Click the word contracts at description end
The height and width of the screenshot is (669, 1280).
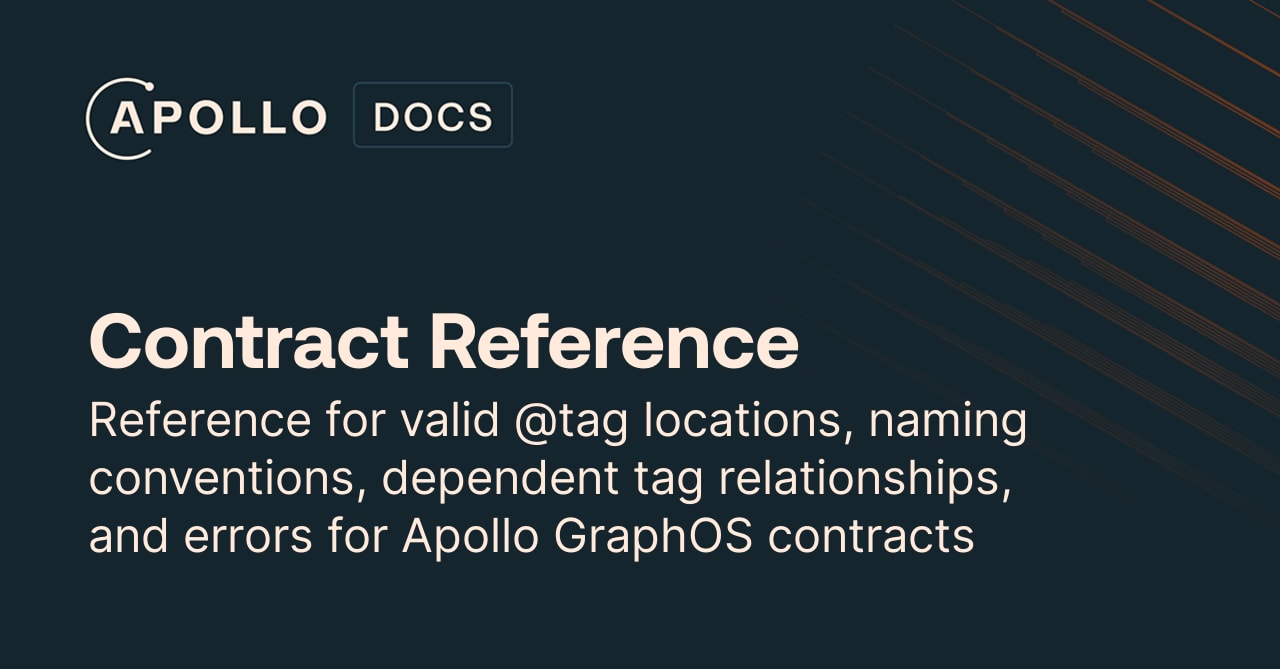click(x=871, y=538)
